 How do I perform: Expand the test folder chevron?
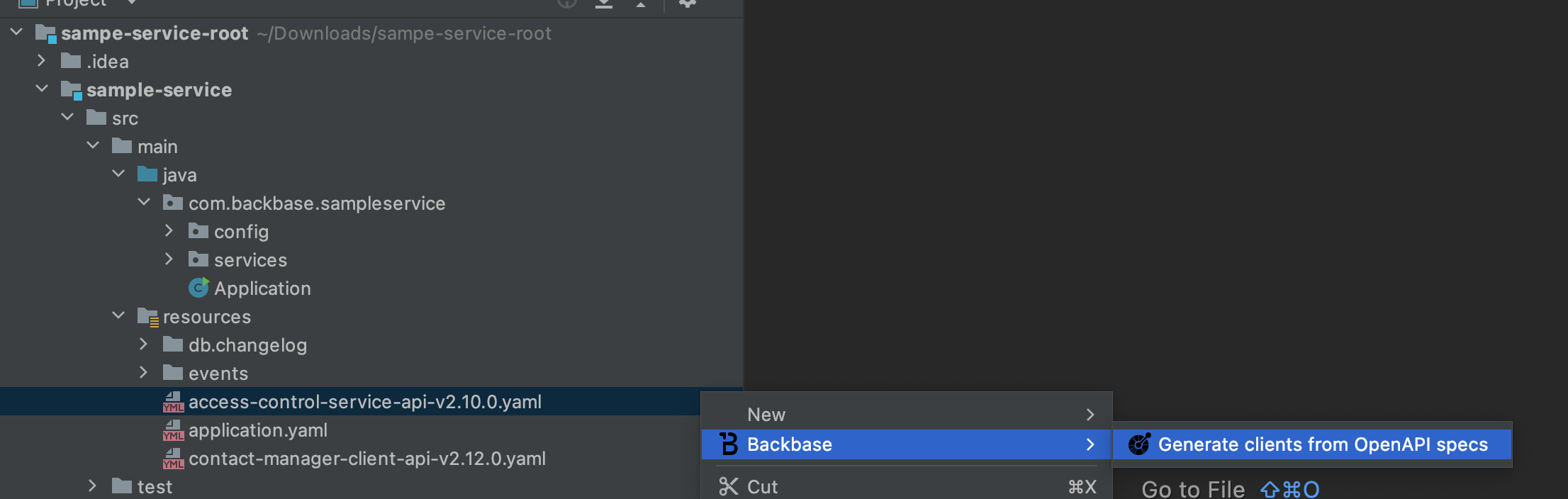[93, 486]
